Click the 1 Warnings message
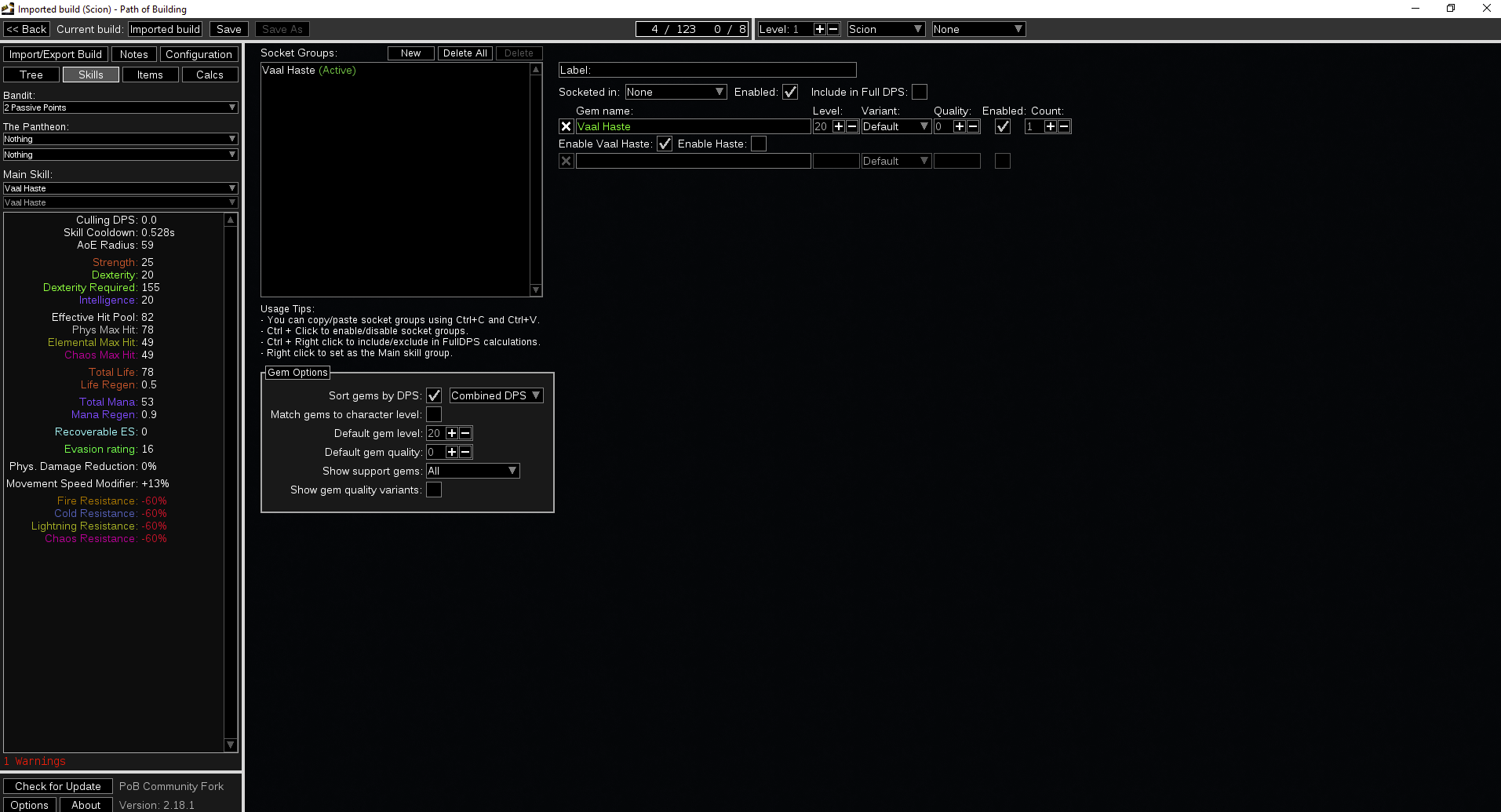 pyautogui.click(x=35, y=761)
